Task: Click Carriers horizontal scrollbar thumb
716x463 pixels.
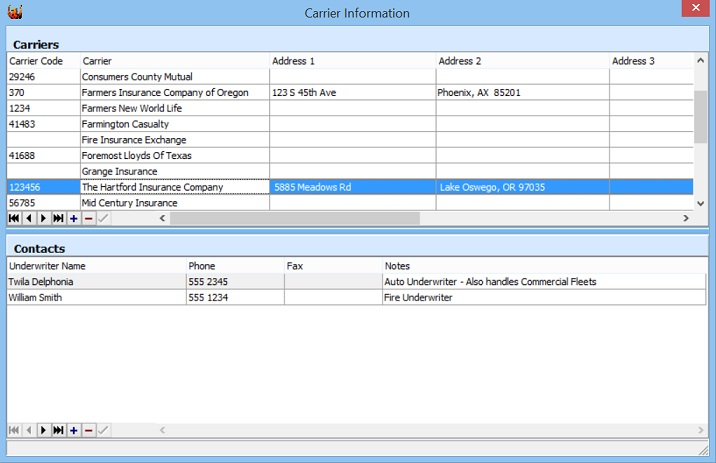Action: (295, 218)
